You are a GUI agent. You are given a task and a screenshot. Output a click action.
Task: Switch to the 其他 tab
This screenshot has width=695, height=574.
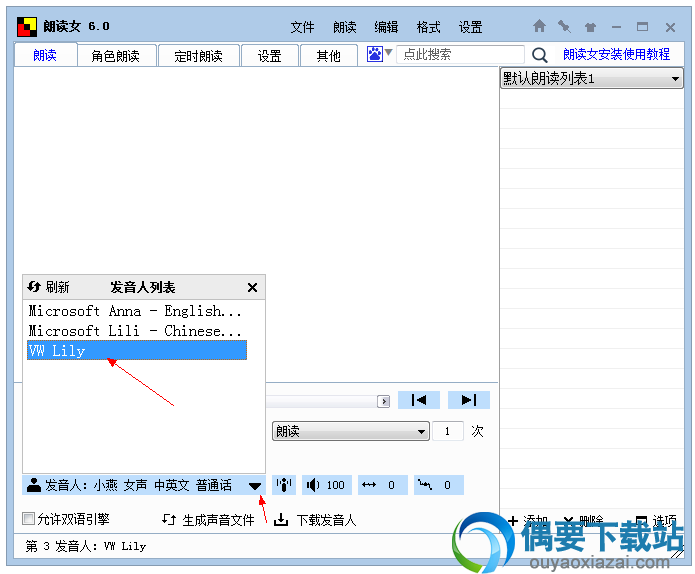coord(328,56)
